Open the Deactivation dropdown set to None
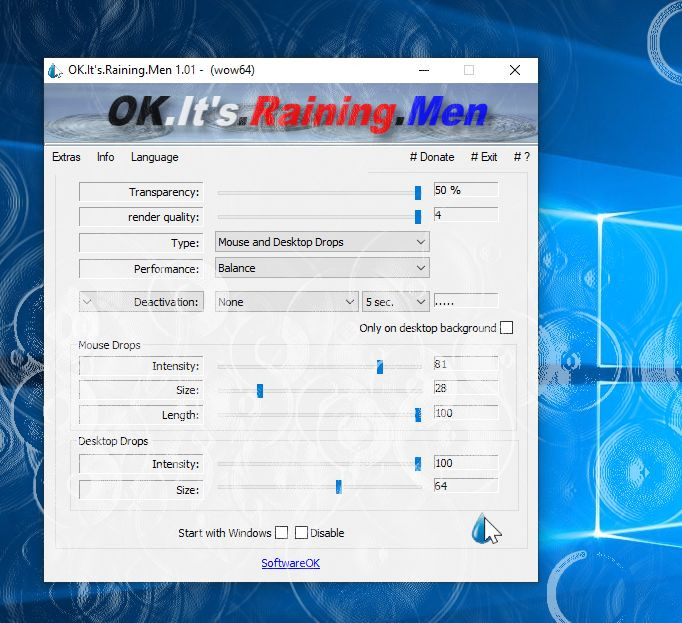 pyautogui.click(x=287, y=301)
